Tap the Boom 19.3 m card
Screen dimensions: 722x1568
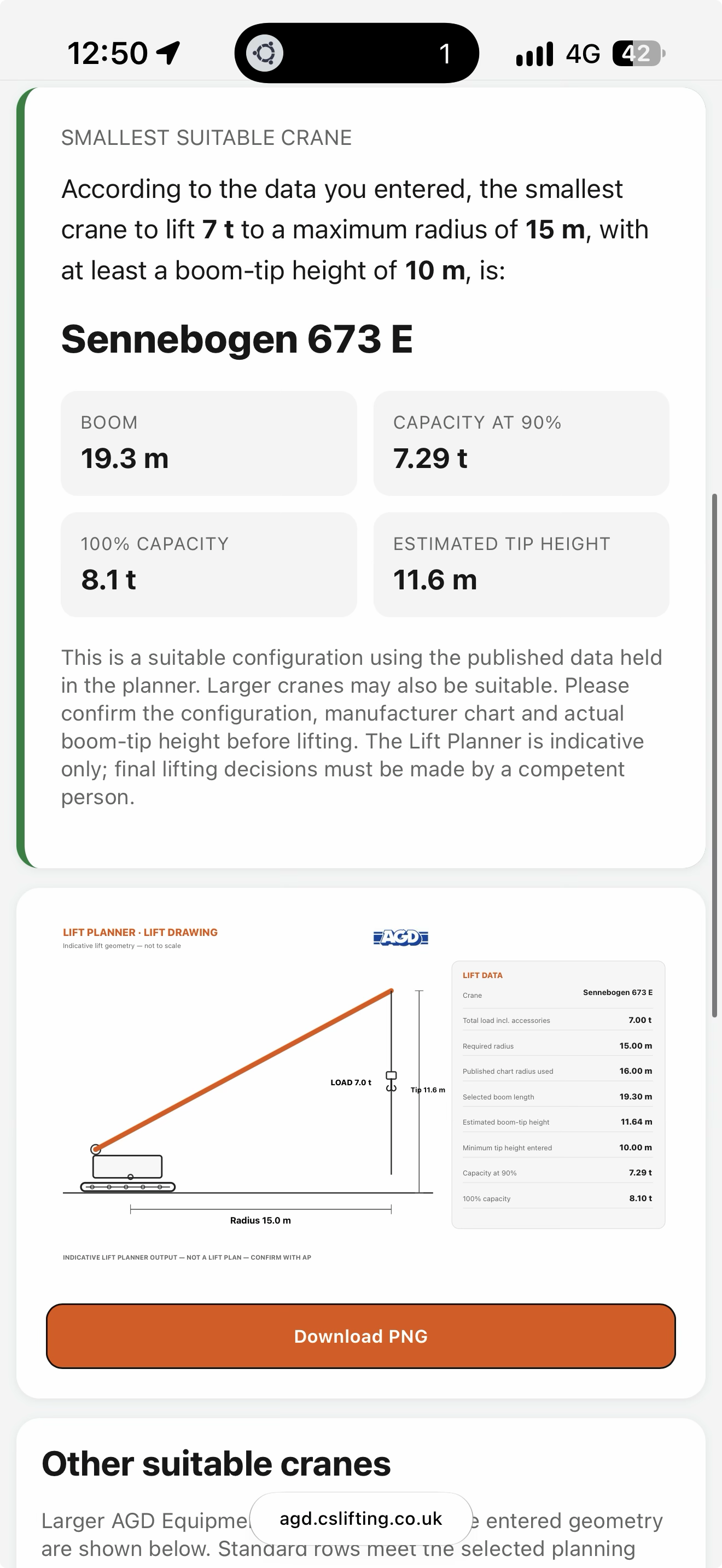click(209, 443)
